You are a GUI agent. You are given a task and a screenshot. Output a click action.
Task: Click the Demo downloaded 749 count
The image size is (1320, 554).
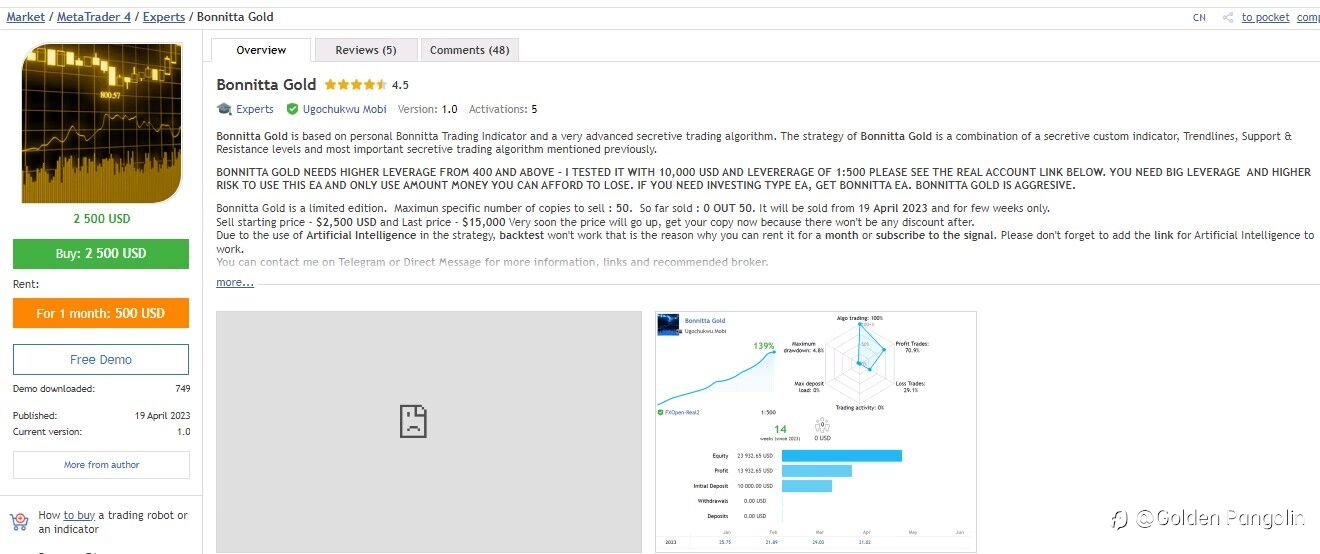point(183,389)
